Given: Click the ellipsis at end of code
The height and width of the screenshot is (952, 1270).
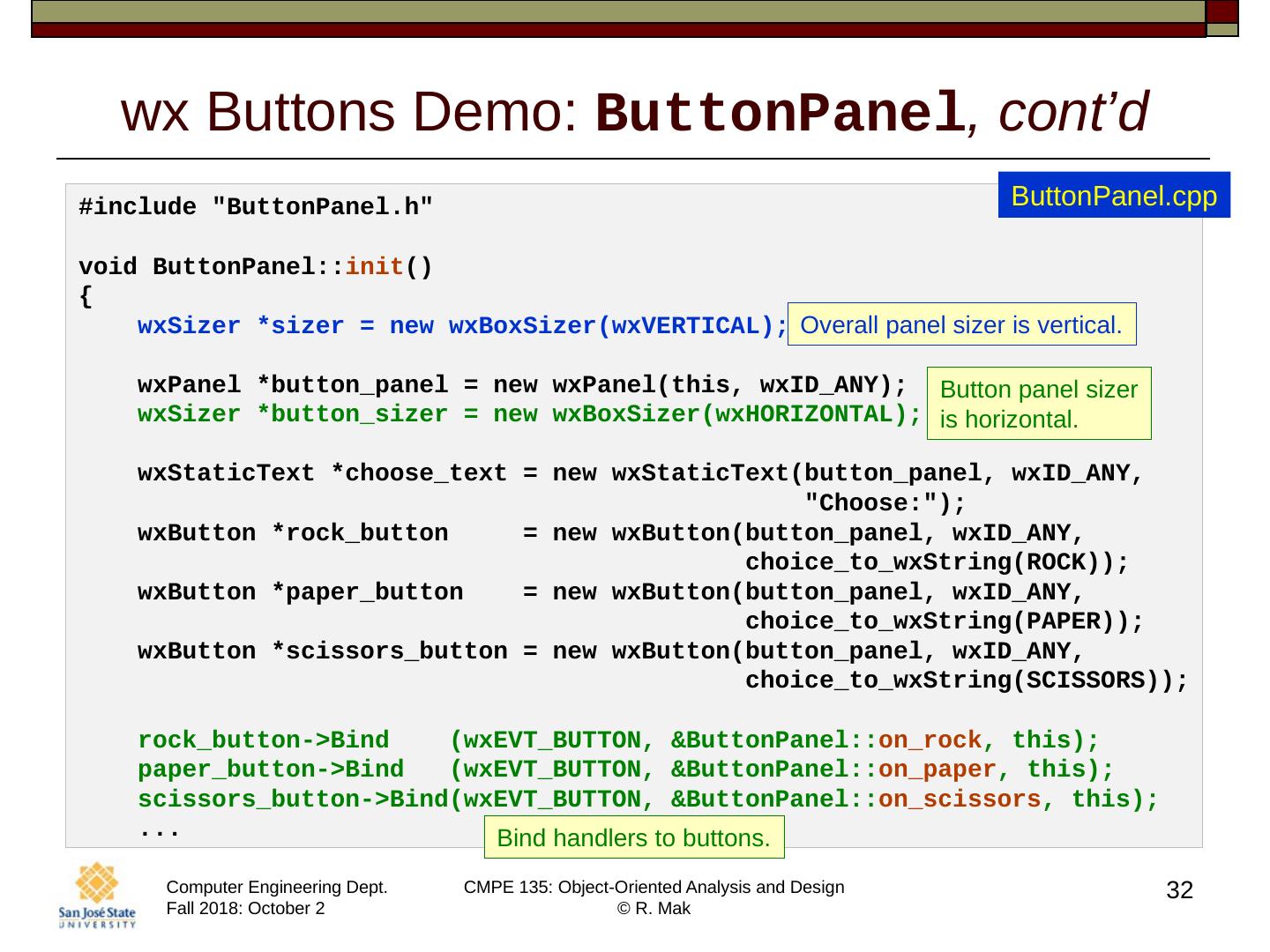Looking at the screenshot, I should [160, 829].
